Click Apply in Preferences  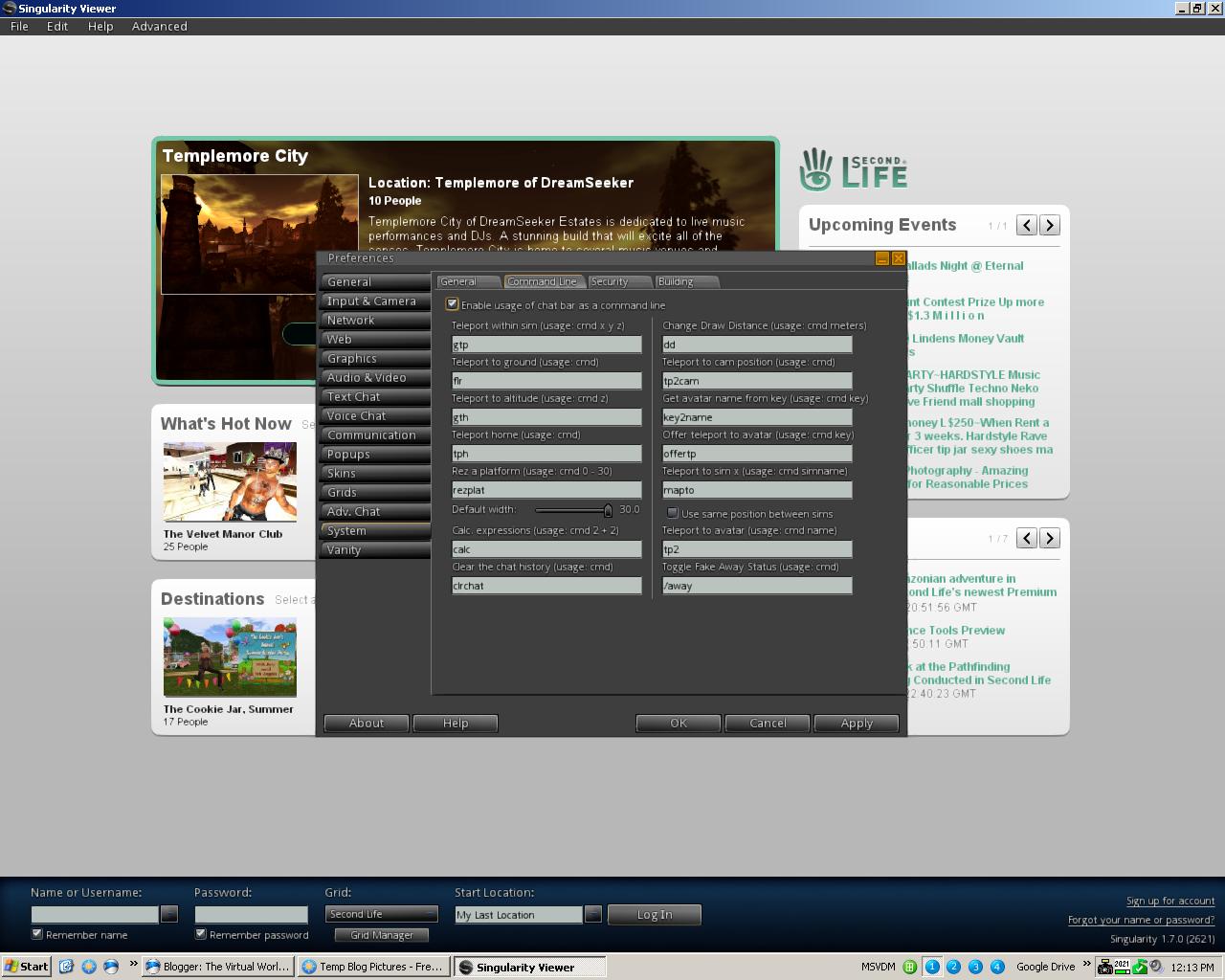857,724
